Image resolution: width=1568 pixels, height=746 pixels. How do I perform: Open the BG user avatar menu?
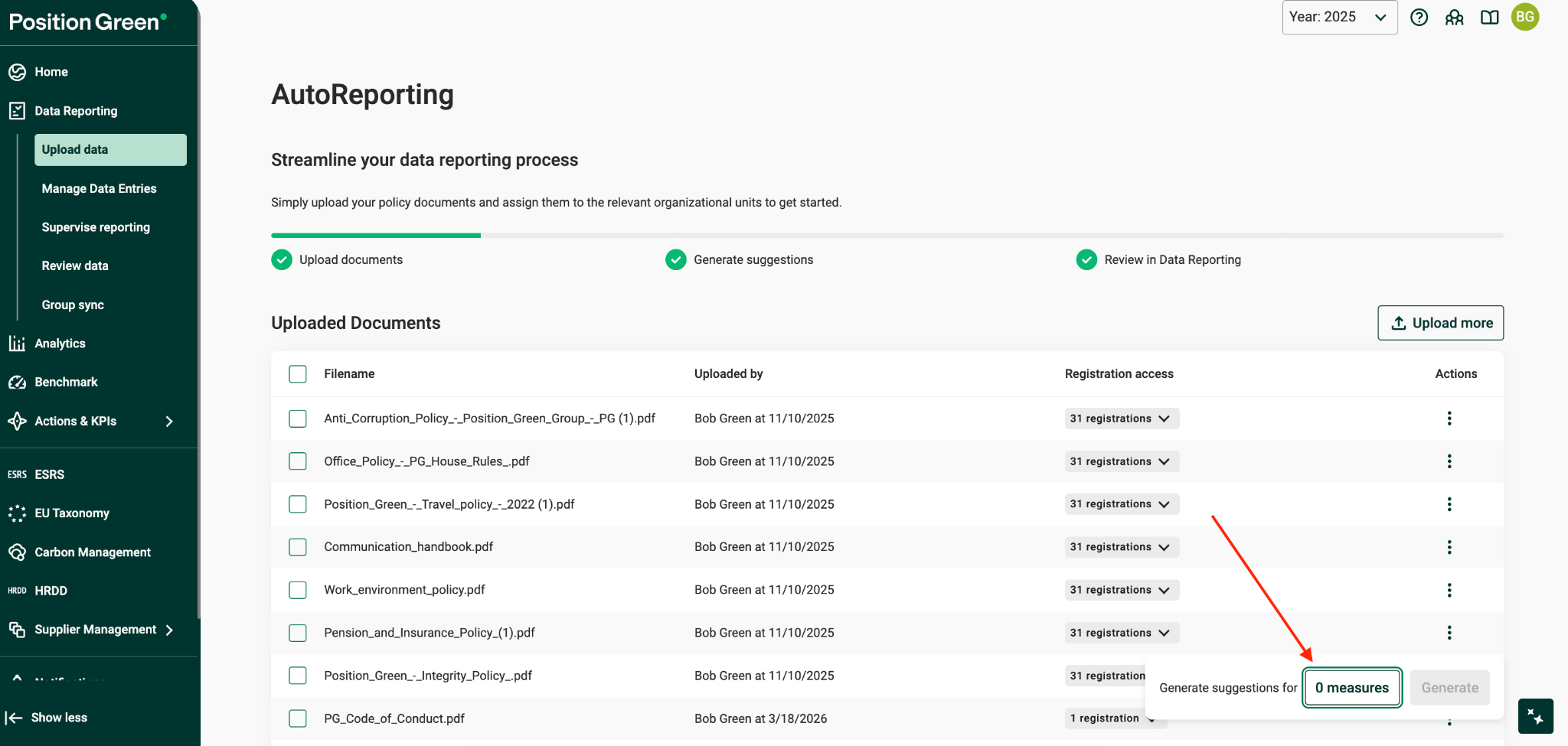(1524, 17)
